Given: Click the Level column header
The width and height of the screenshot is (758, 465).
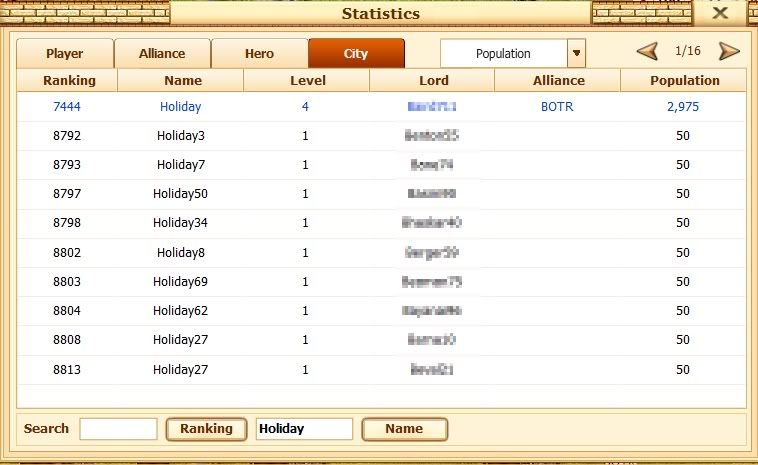Looking at the screenshot, I should 307,81.
